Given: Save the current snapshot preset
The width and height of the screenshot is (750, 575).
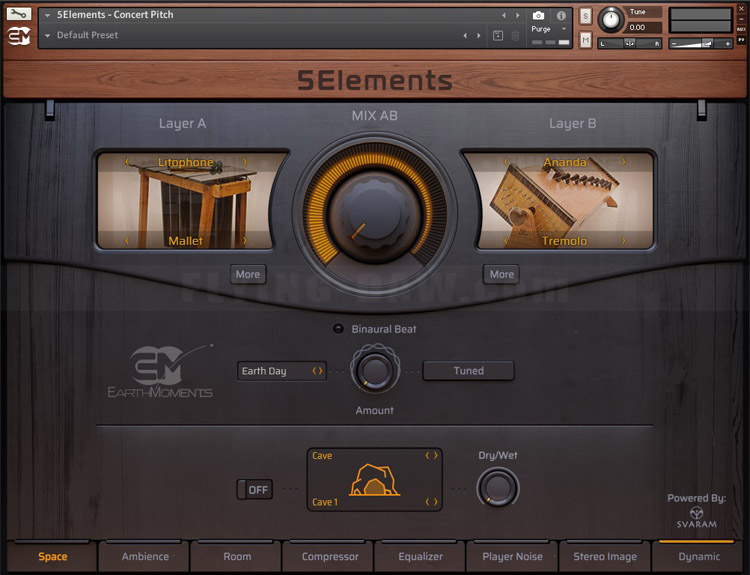Looking at the screenshot, I should [x=497, y=35].
